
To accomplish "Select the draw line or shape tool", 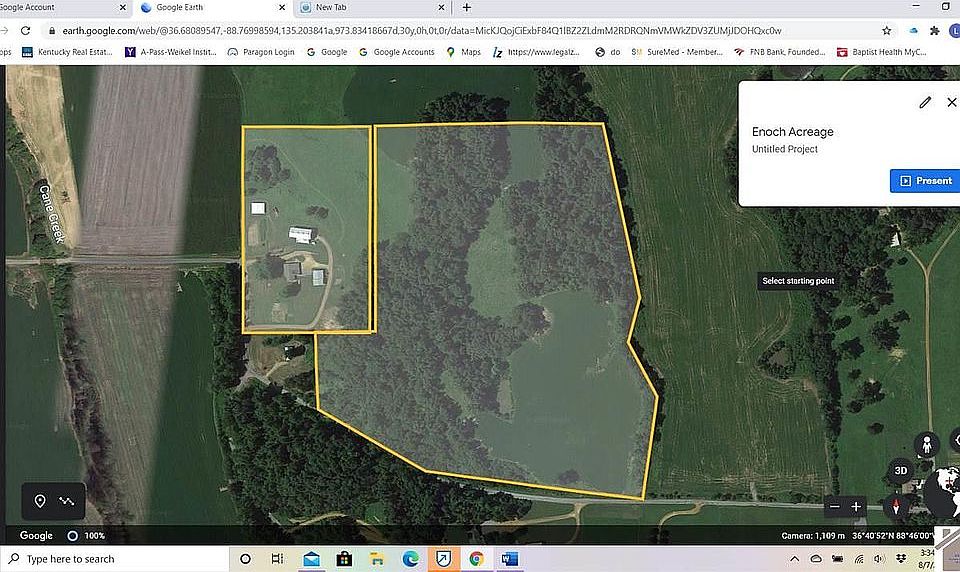I will pyautogui.click(x=67, y=501).
